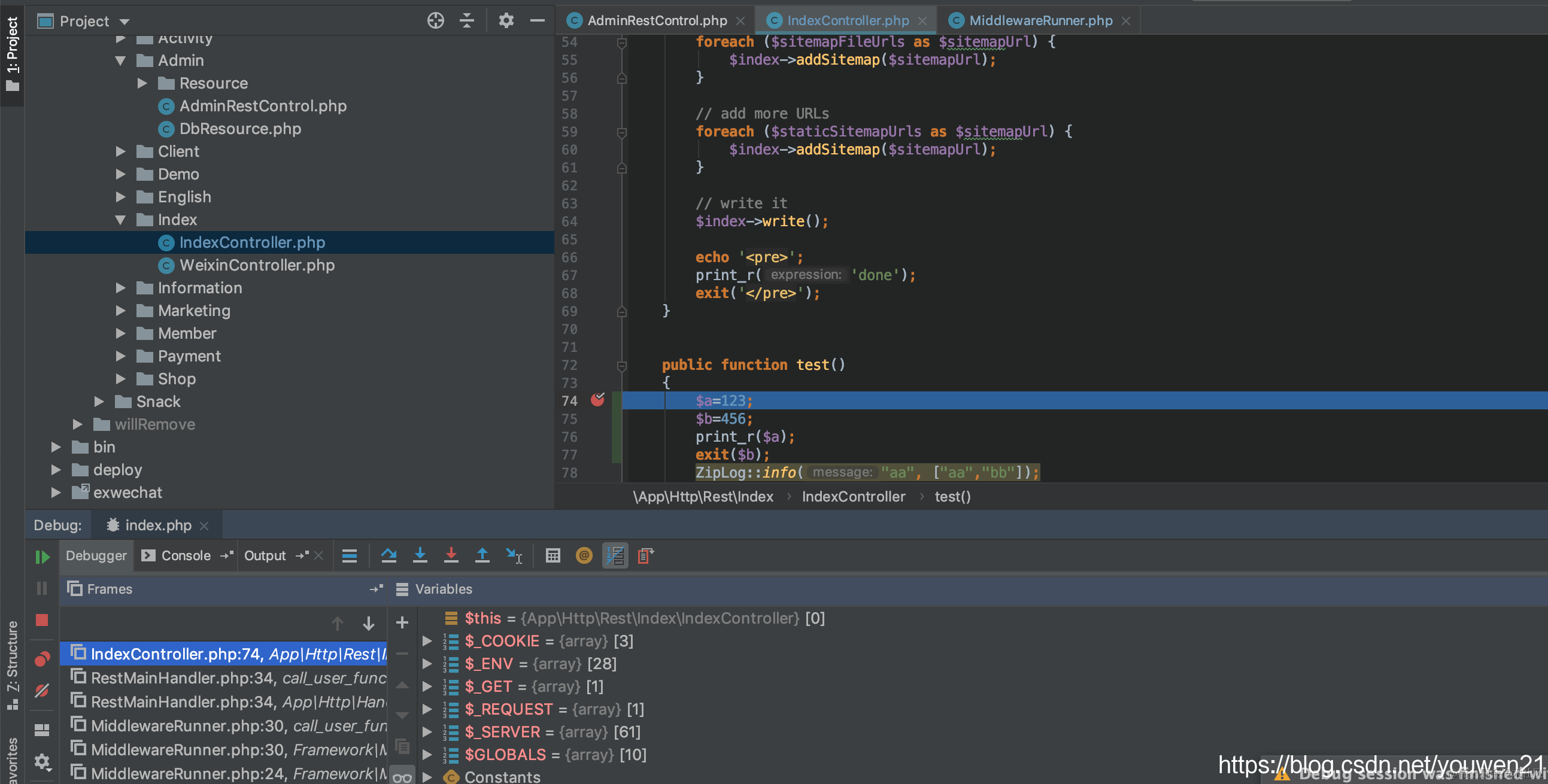Expand the Constants node in Variables

point(427,777)
